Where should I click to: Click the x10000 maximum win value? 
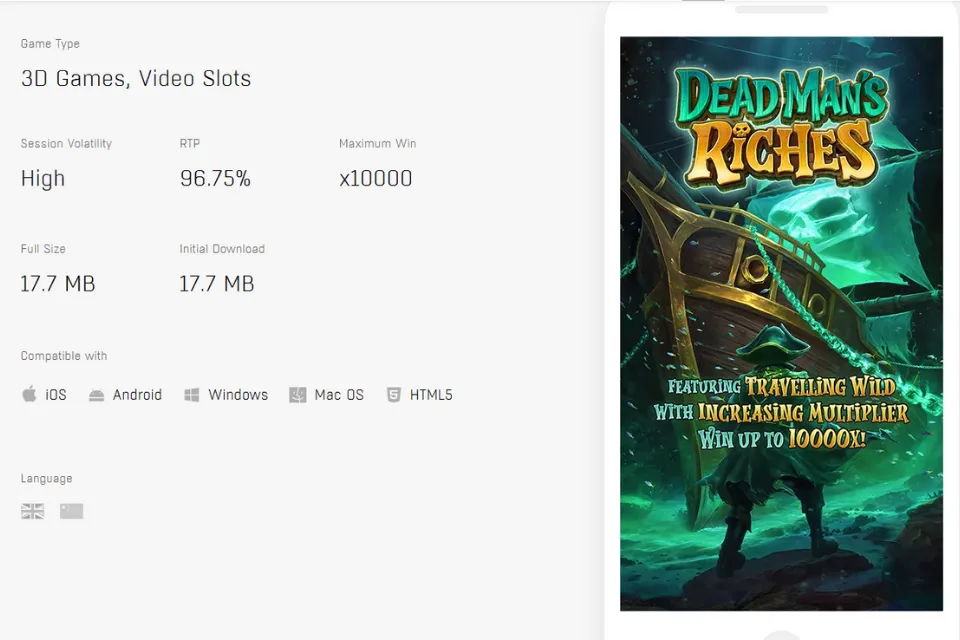click(x=375, y=179)
